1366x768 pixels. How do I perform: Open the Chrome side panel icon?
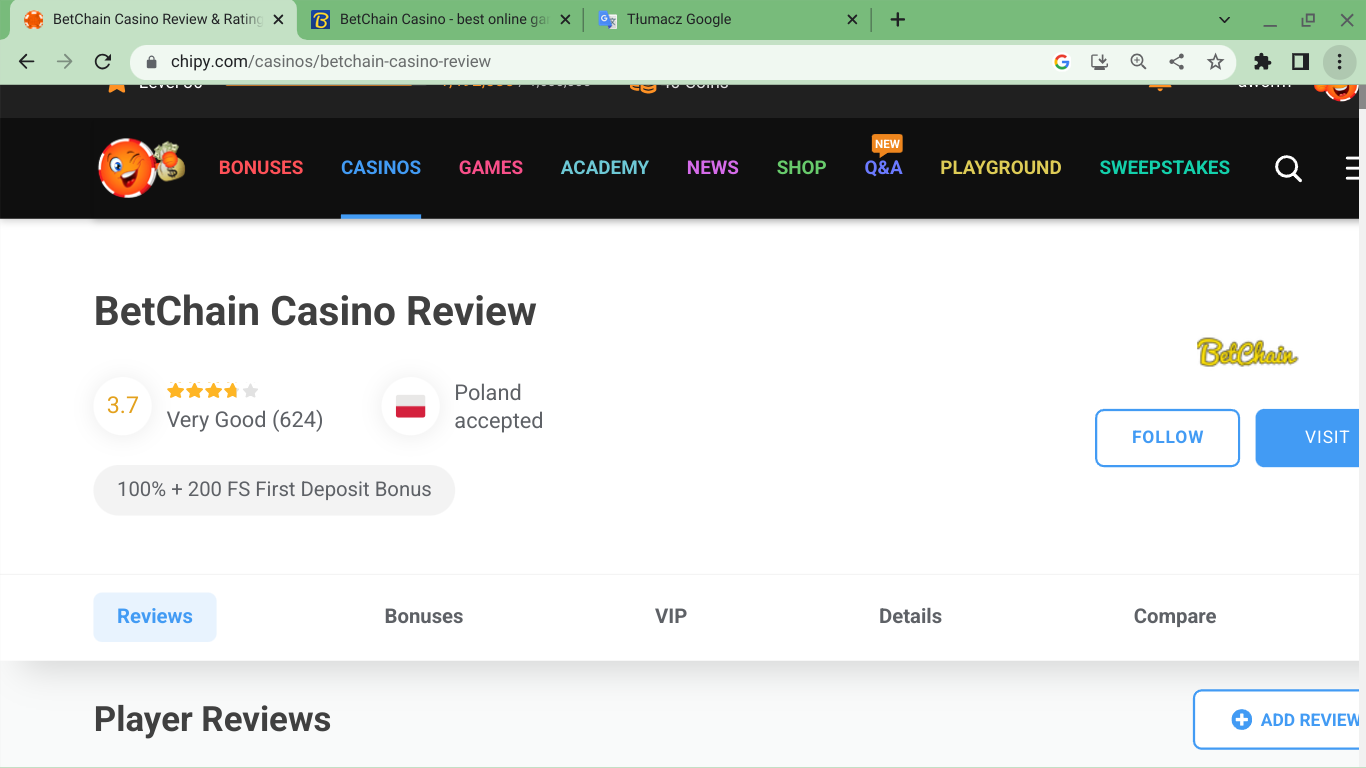click(x=1300, y=62)
